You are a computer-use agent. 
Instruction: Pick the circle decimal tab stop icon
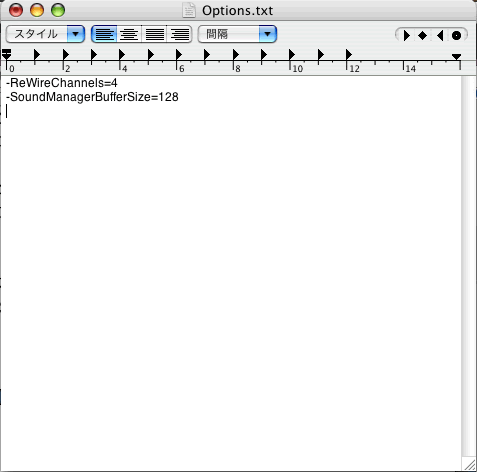(x=456, y=35)
